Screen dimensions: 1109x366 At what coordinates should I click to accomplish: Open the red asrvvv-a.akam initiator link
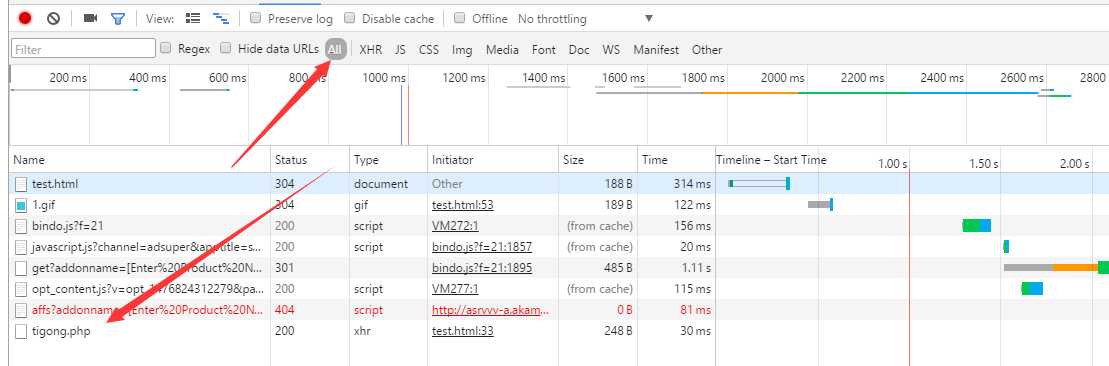click(490, 310)
